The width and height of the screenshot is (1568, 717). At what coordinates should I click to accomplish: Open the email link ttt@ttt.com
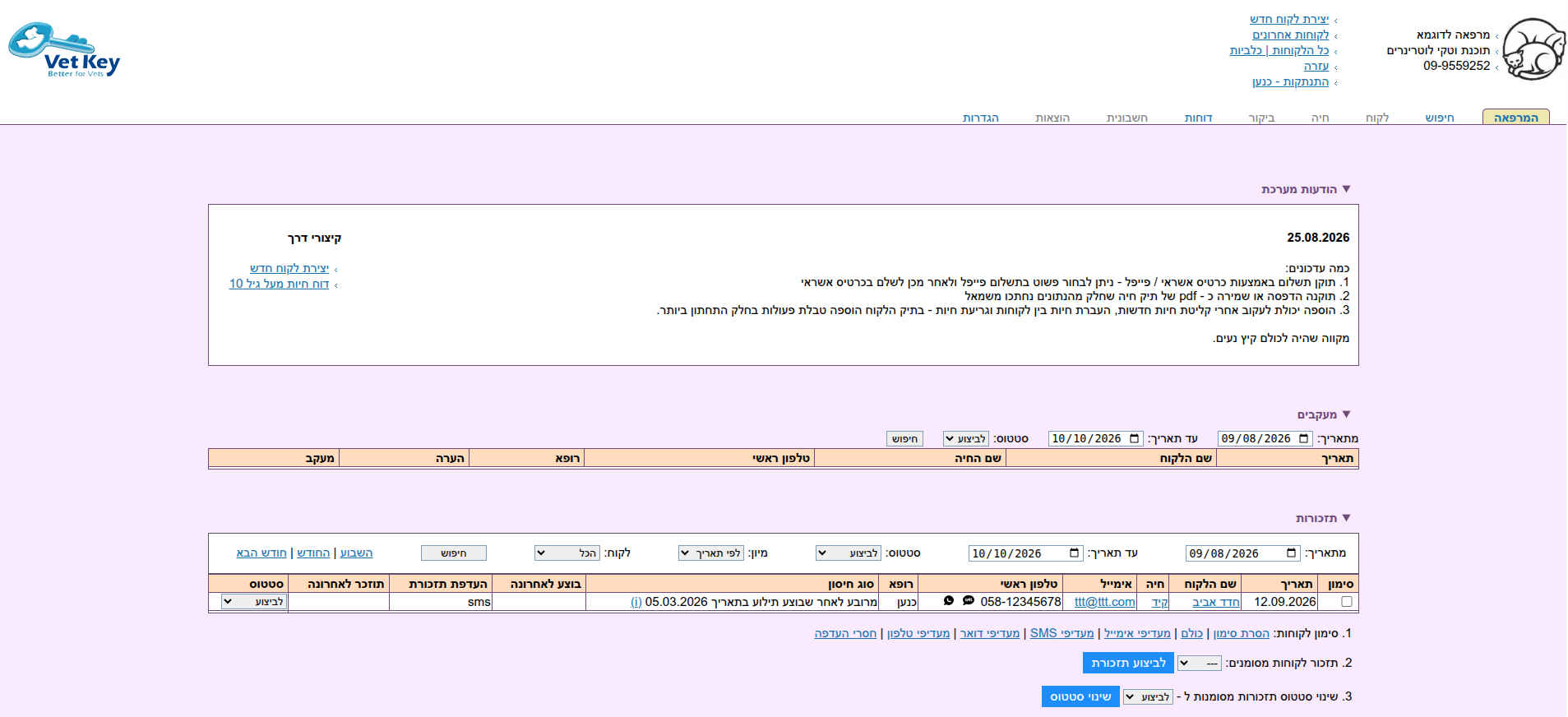[1105, 602]
